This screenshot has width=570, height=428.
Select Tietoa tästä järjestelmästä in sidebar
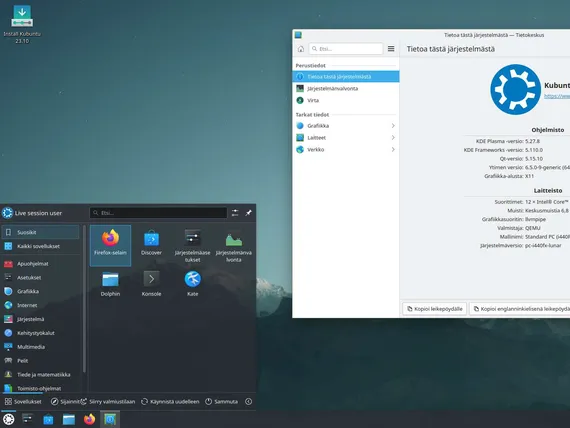point(346,76)
